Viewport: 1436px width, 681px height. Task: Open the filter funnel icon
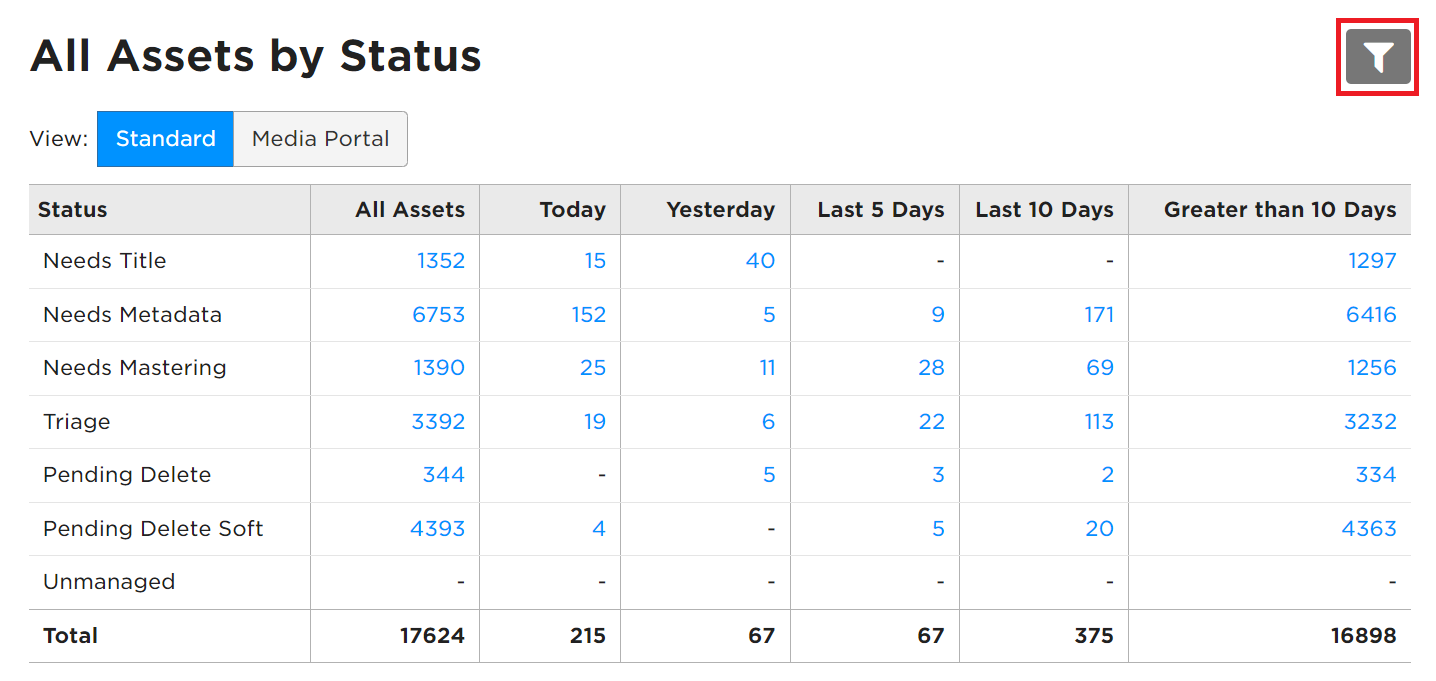(1378, 57)
